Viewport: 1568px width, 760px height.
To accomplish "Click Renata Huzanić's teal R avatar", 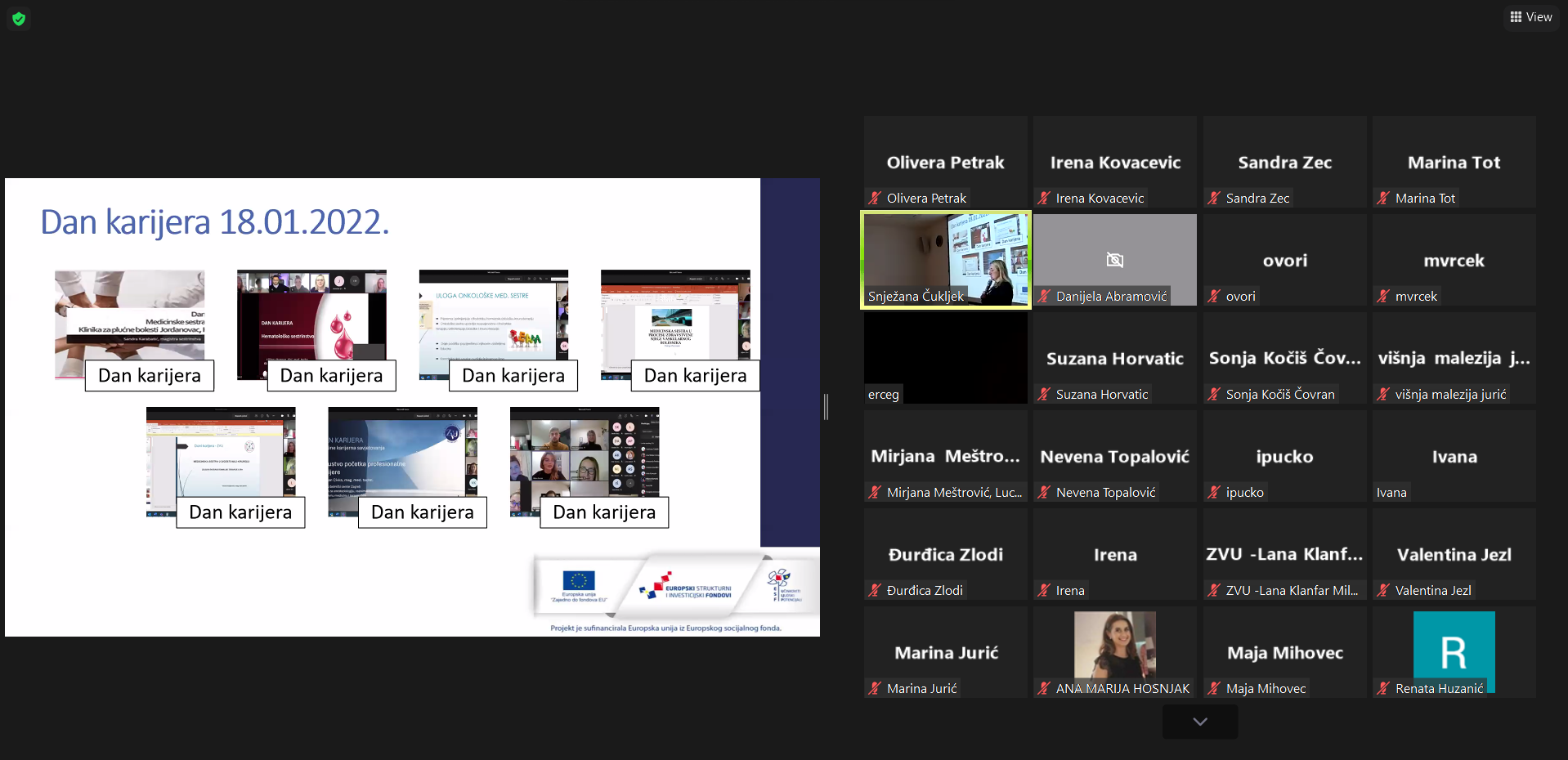I will tap(1454, 650).
